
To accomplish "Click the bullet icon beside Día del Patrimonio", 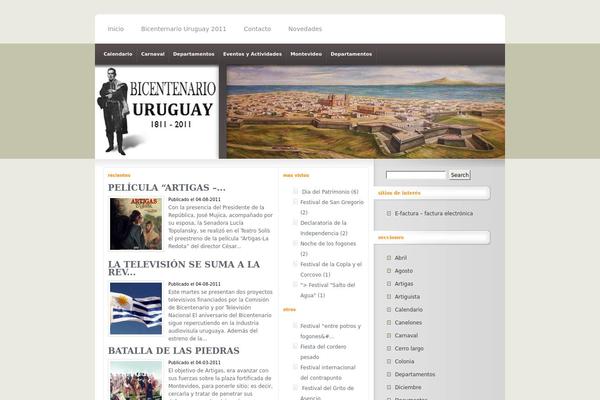I will (295, 191).
